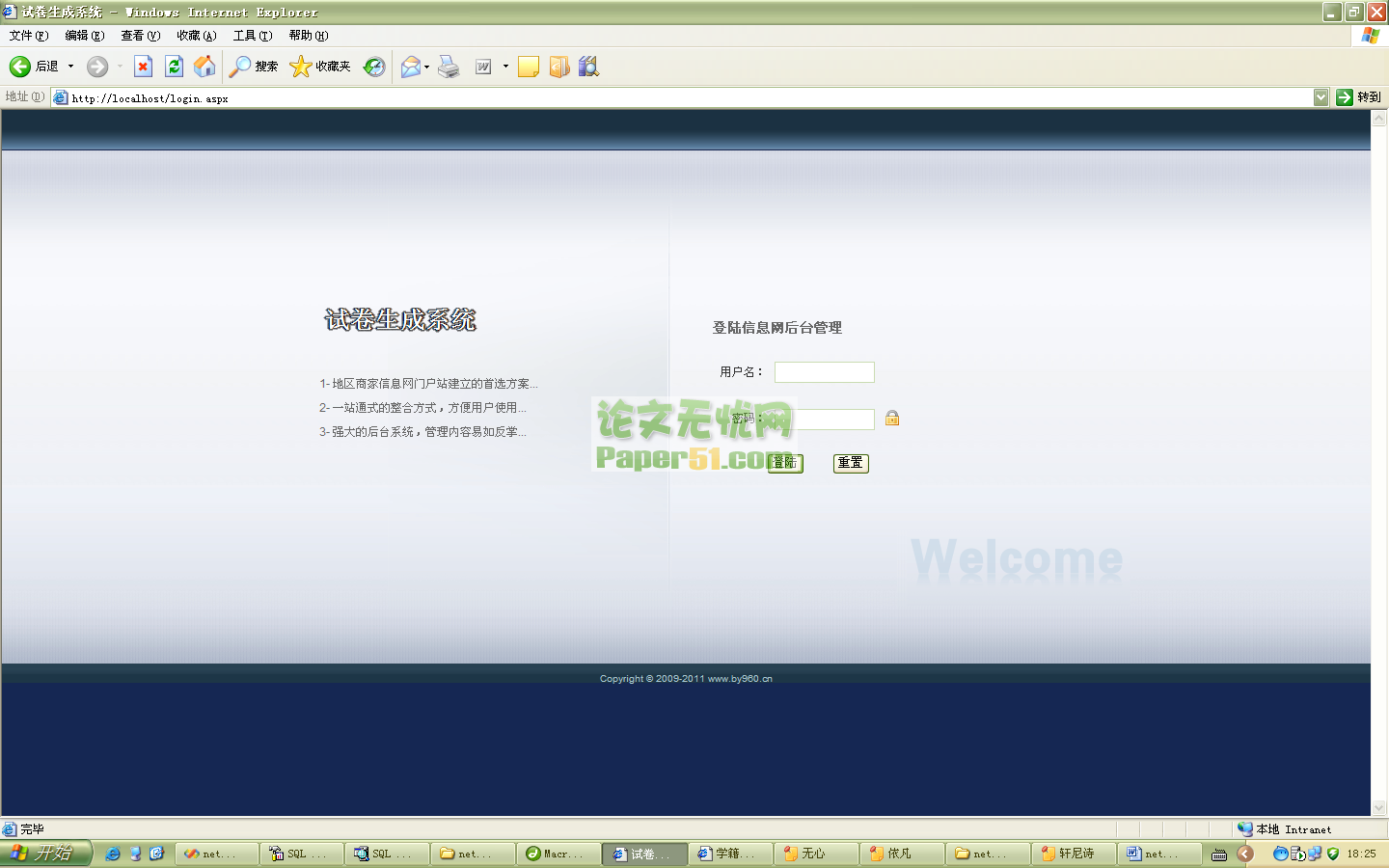
Task: Edit page with Word icon
Action: (483, 67)
